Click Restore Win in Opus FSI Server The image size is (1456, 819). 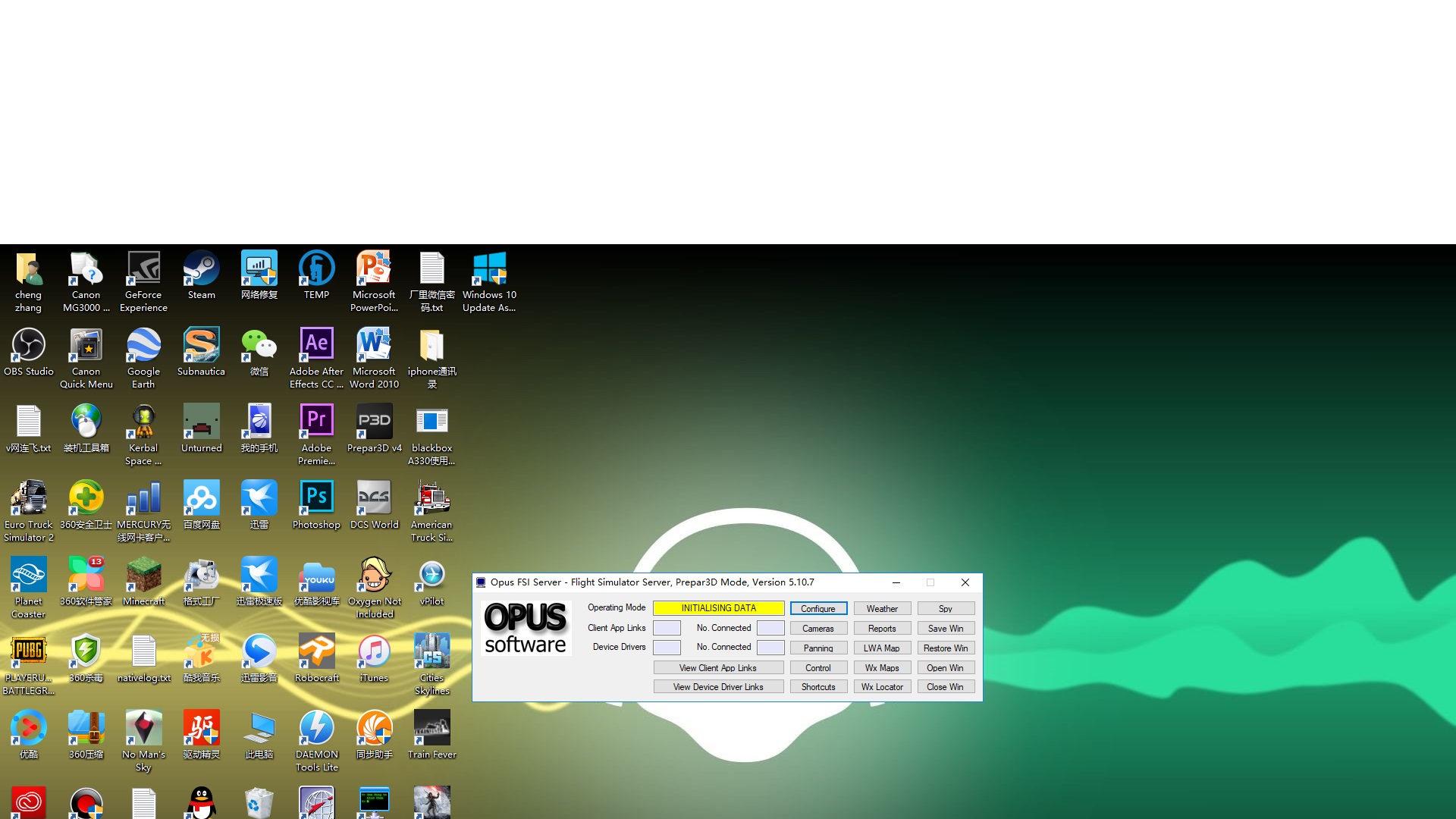point(944,647)
